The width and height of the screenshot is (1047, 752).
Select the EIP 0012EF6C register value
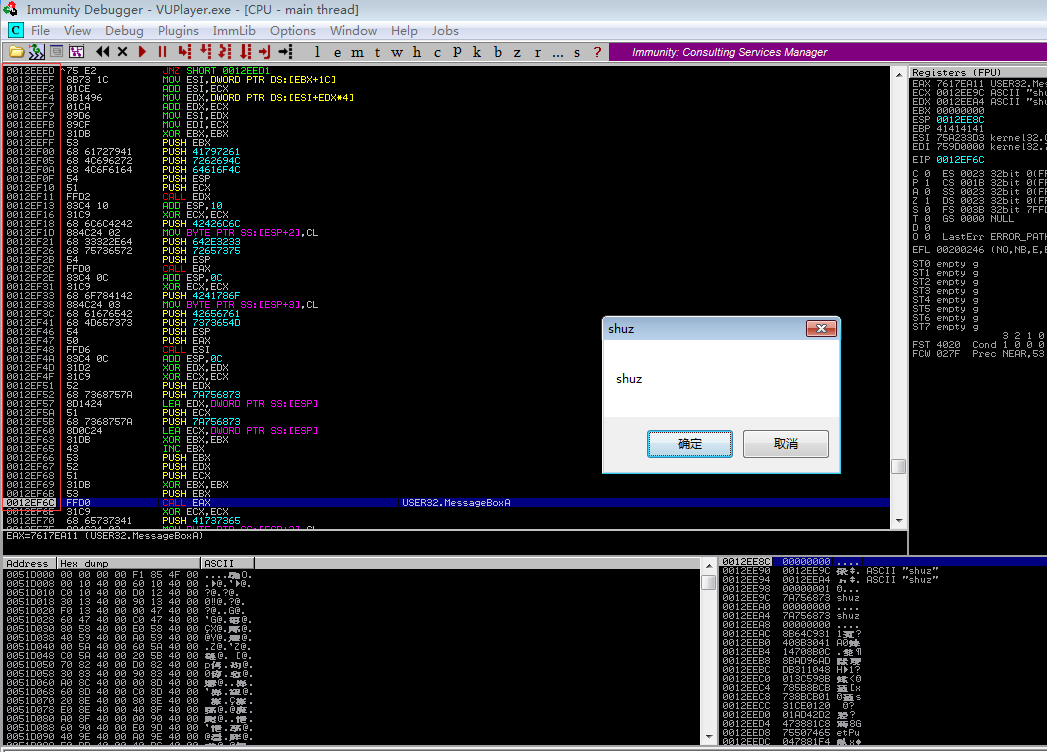(x=960, y=160)
